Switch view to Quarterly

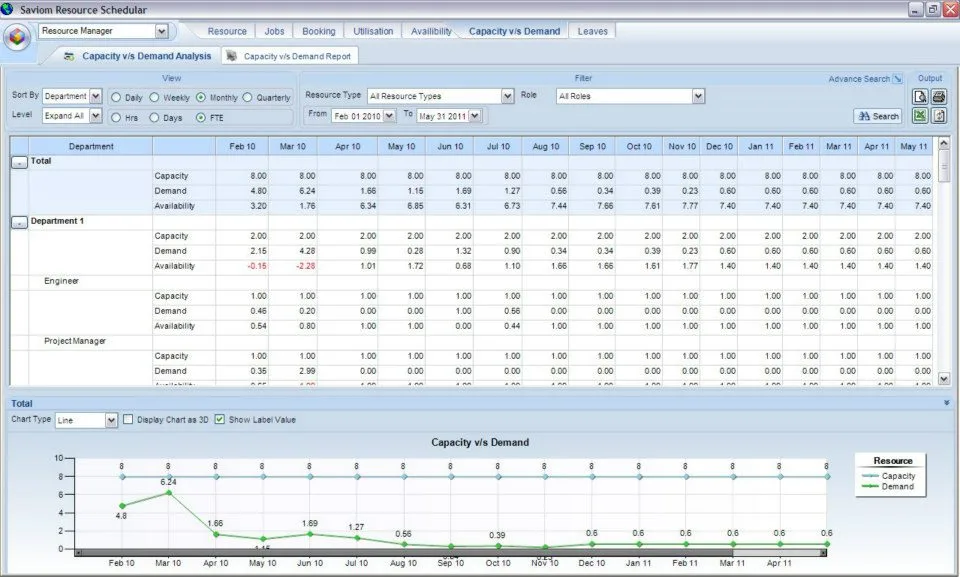247,97
